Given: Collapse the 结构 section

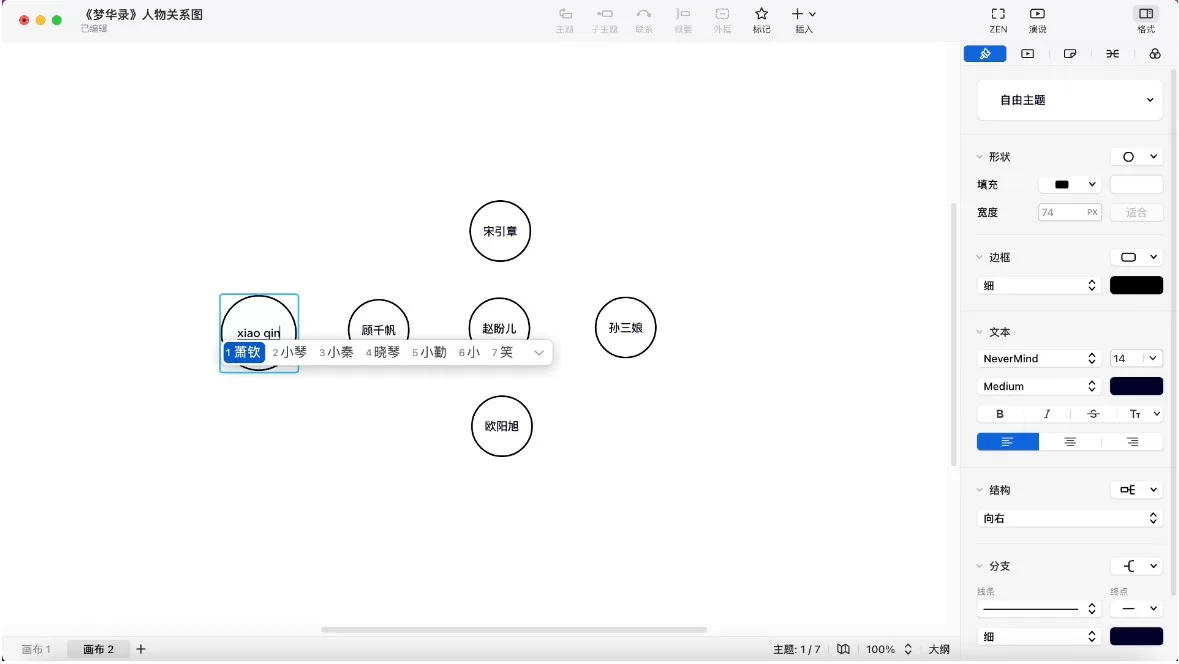Looking at the screenshot, I should 980,490.
